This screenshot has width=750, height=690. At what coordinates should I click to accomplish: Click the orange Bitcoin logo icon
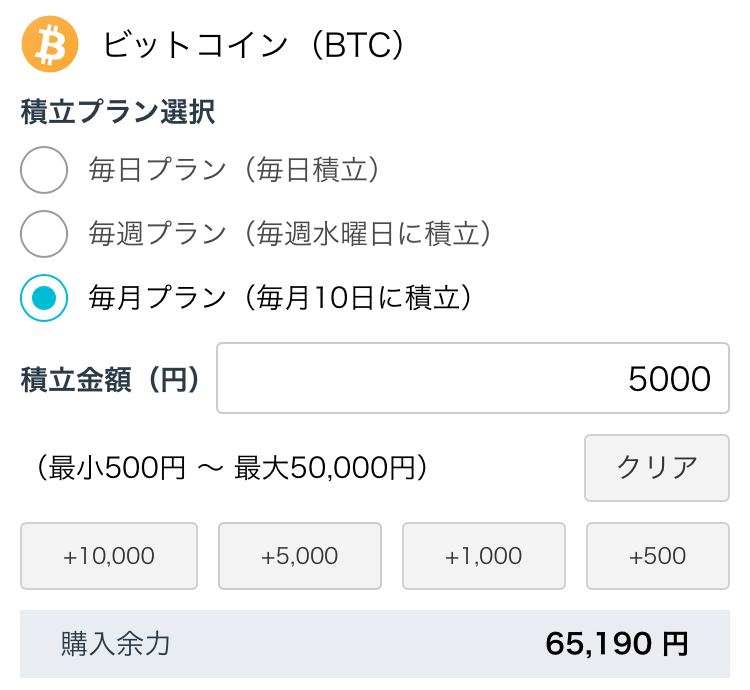[x=49, y=44]
